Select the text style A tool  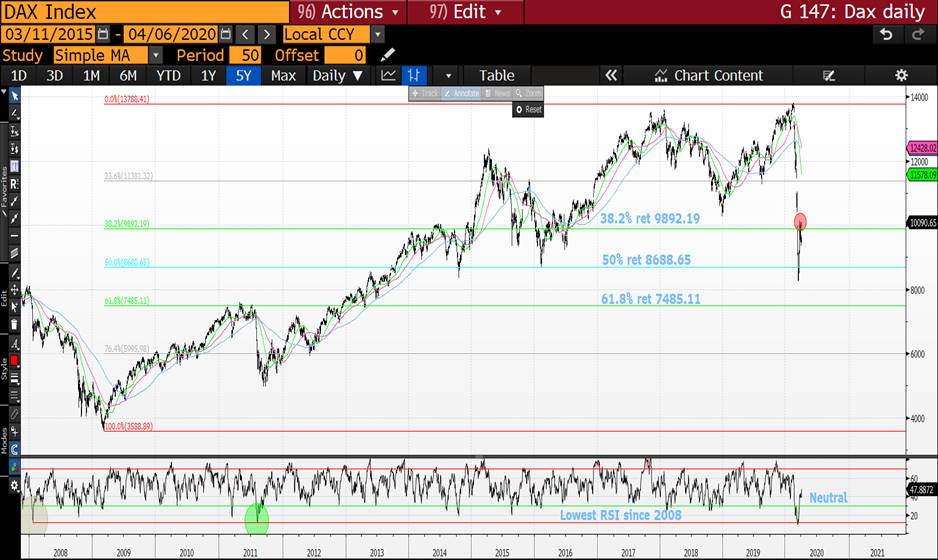click(x=14, y=343)
